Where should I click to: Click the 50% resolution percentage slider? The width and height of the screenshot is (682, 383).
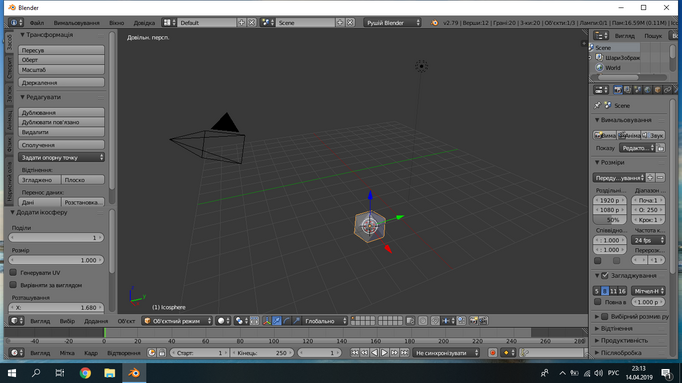[610, 220]
